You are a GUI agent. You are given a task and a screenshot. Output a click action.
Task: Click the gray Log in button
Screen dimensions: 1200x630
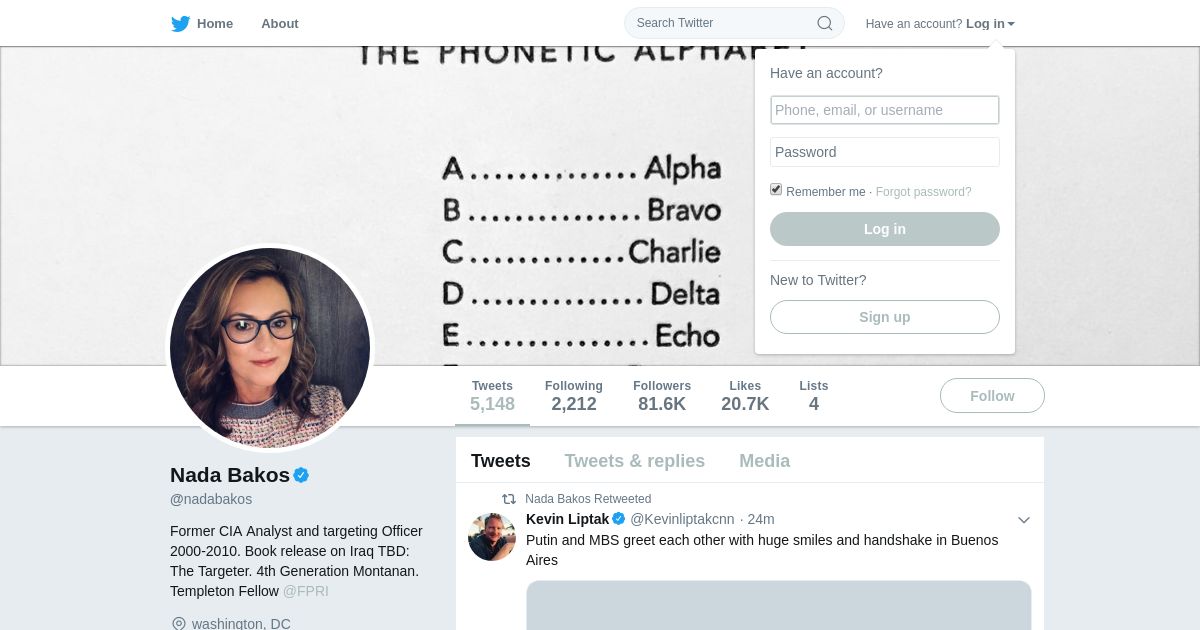coord(885,229)
